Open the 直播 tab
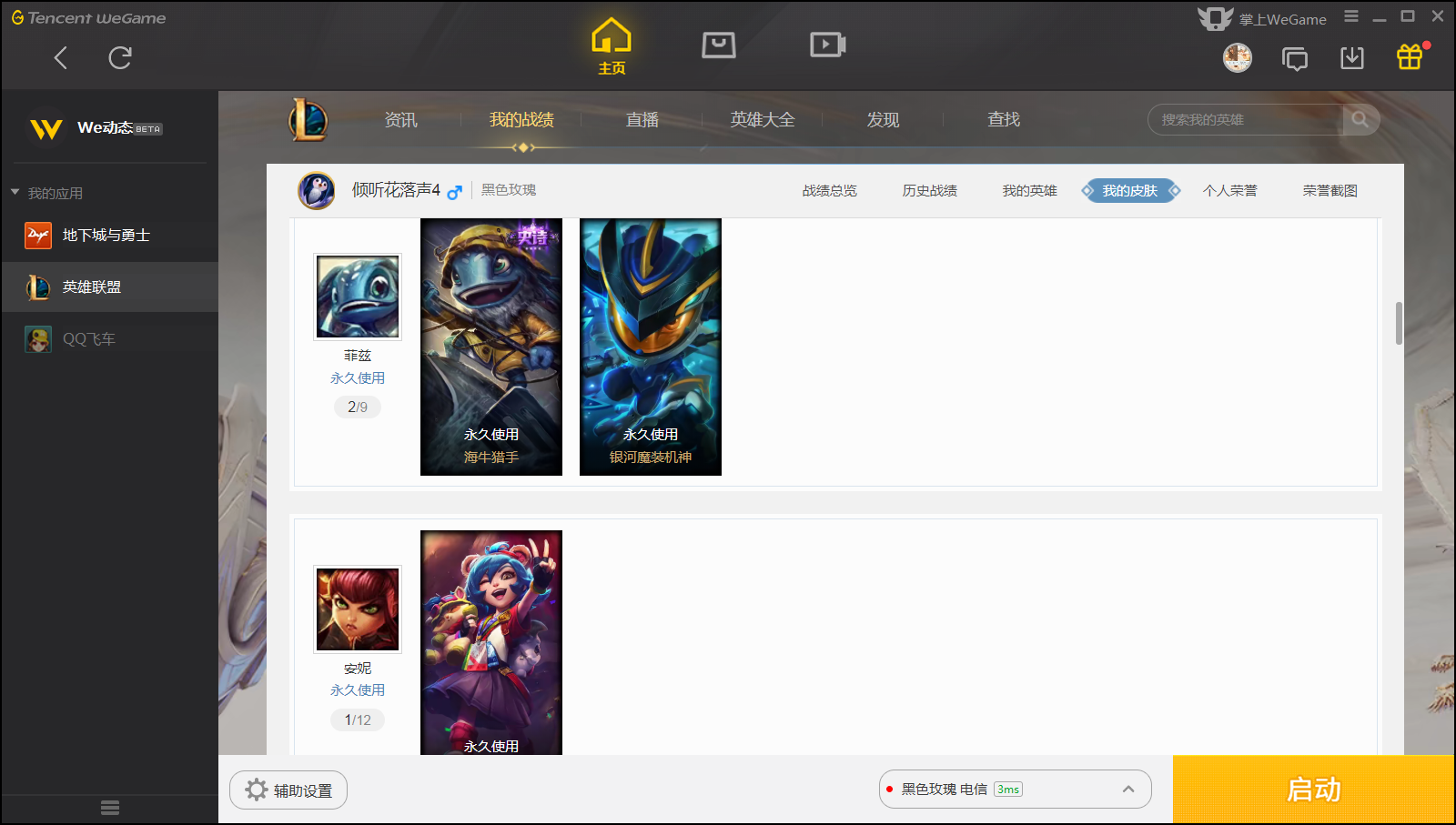Image resolution: width=1456 pixels, height=825 pixels. tap(642, 120)
